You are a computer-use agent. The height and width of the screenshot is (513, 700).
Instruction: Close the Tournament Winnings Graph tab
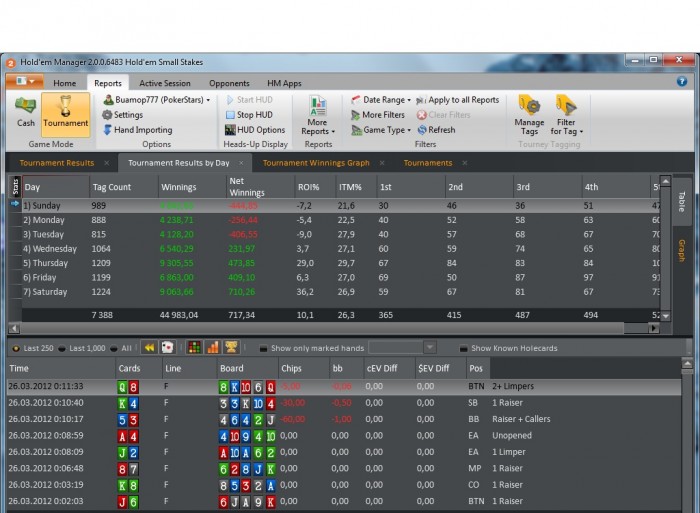(382, 163)
